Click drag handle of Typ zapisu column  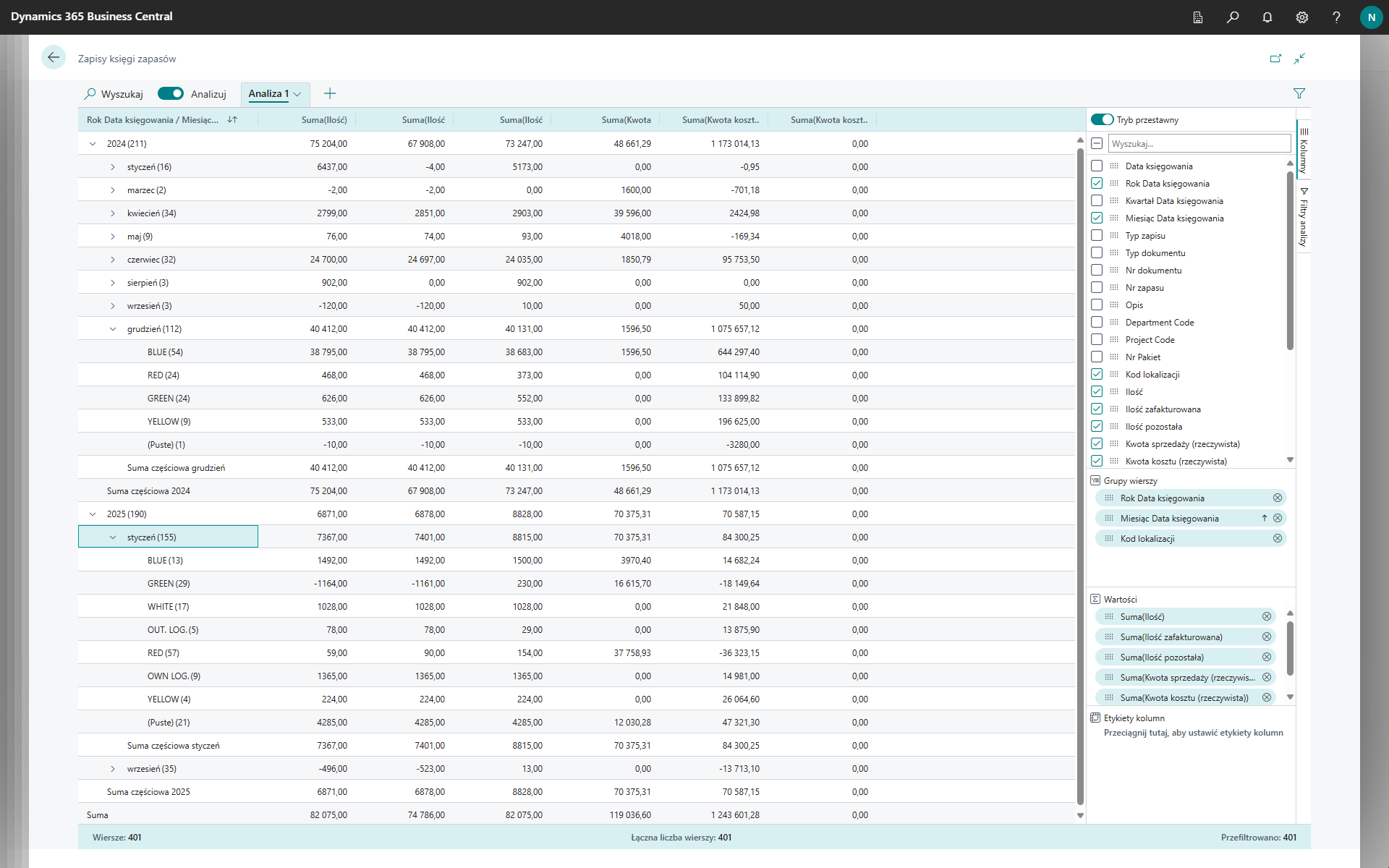click(x=1114, y=236)
